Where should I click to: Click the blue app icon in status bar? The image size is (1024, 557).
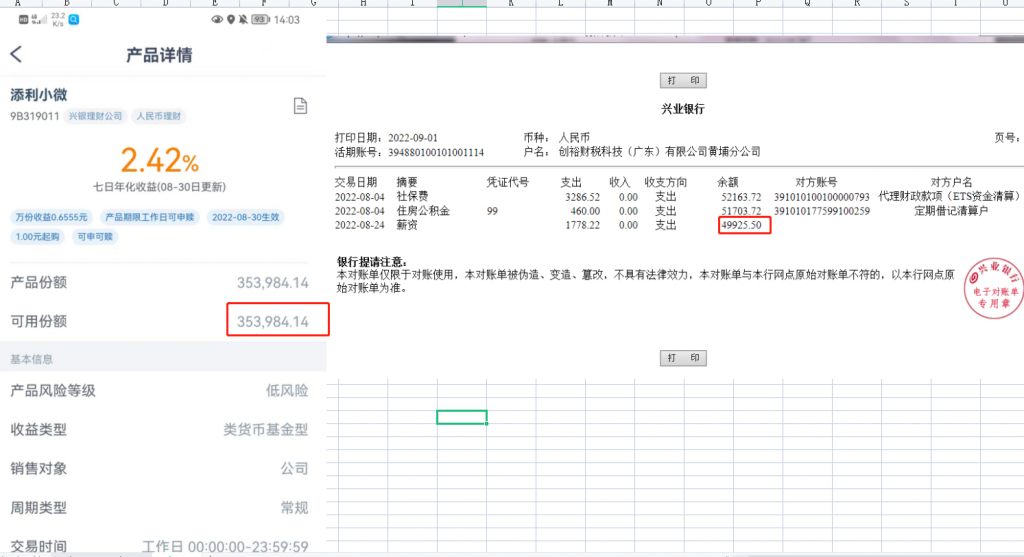74,20
